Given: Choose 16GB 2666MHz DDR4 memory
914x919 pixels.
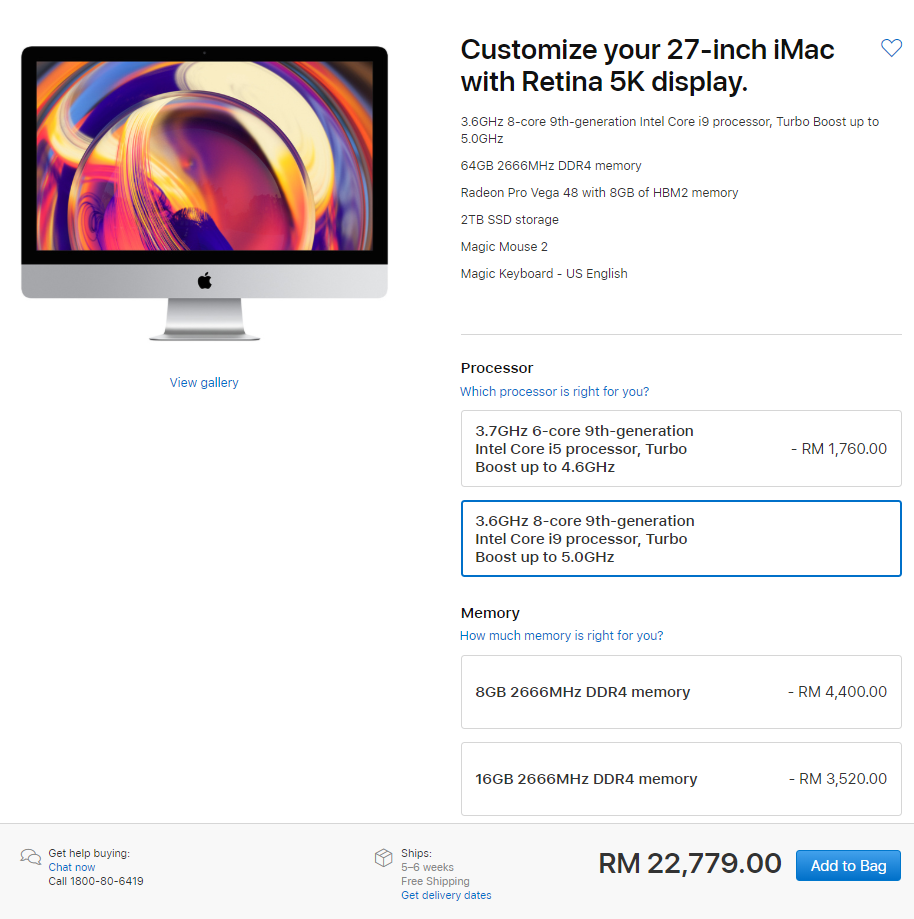Looking at the screenshot, I should [681, 779].
